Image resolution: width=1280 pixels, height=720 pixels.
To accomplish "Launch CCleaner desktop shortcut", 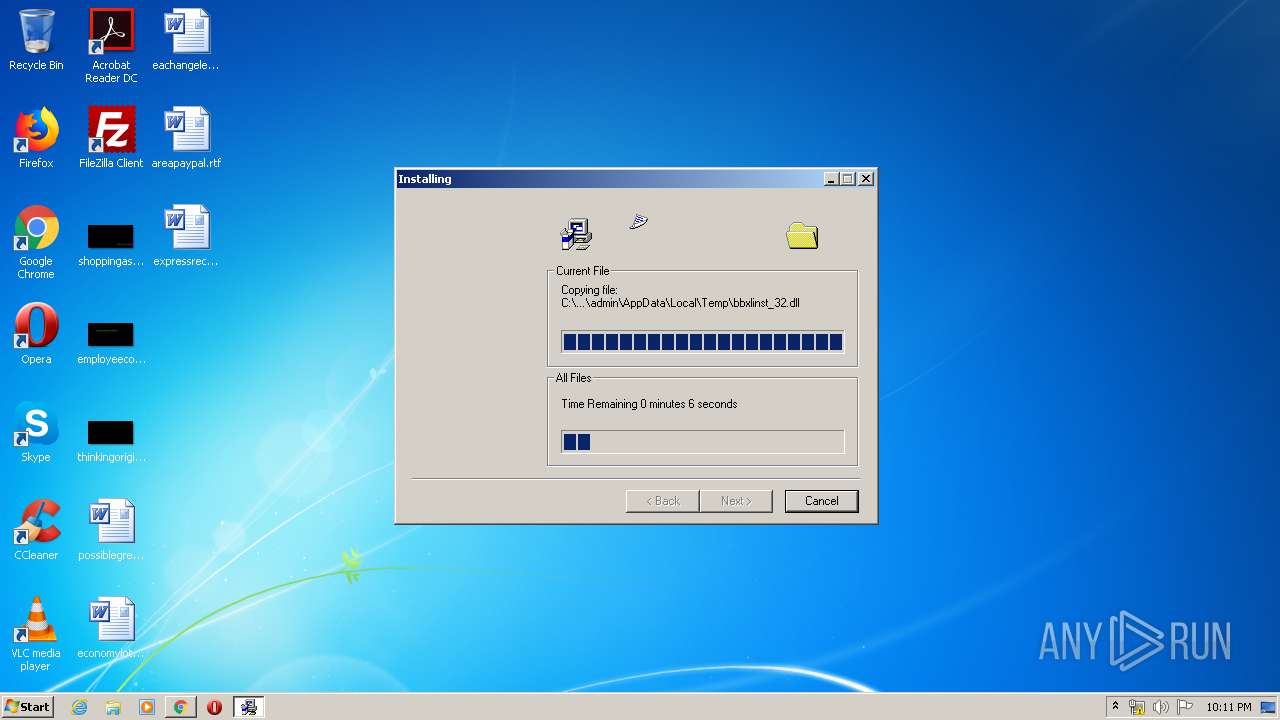I will coord(36,530).
